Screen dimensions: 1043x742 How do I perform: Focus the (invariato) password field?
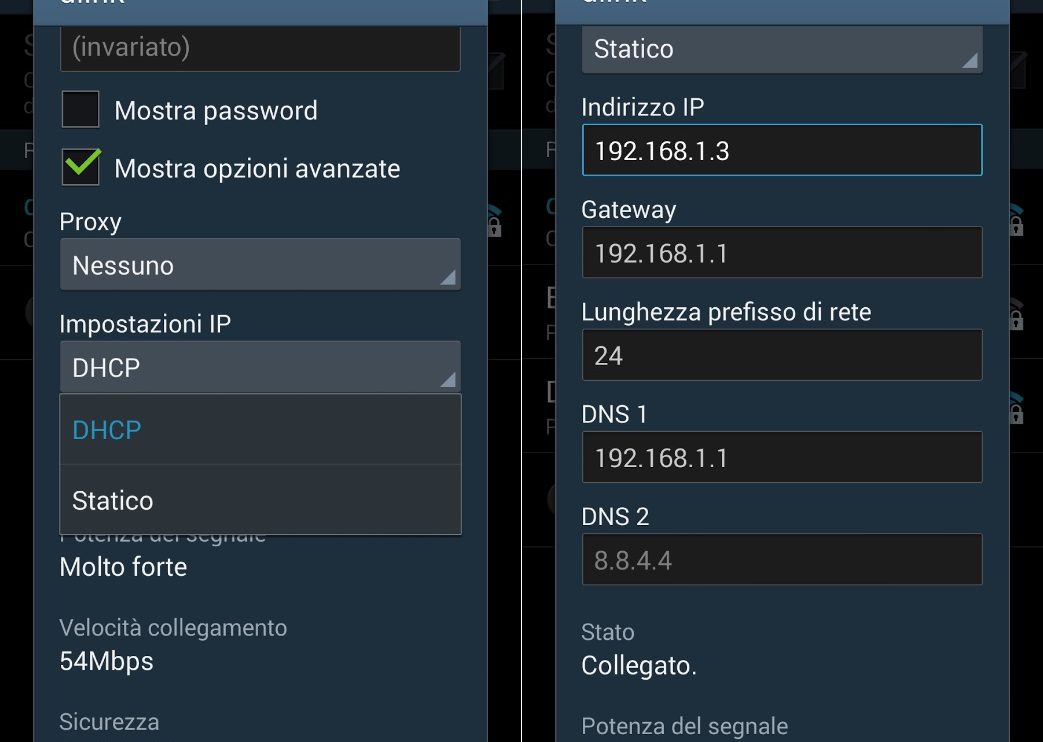pyautogui.click(x=260, y=47)
